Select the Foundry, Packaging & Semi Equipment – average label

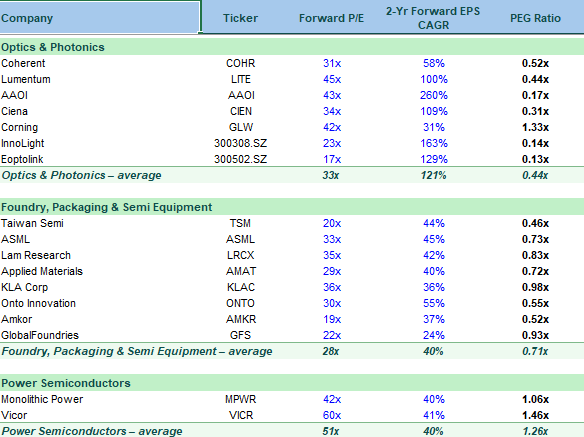tap(137, 351)
